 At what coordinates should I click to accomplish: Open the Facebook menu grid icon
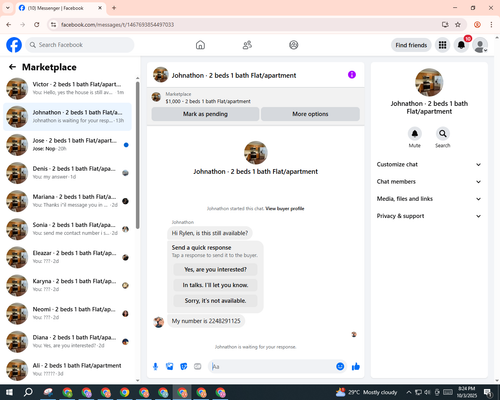(x=442, y=45)
